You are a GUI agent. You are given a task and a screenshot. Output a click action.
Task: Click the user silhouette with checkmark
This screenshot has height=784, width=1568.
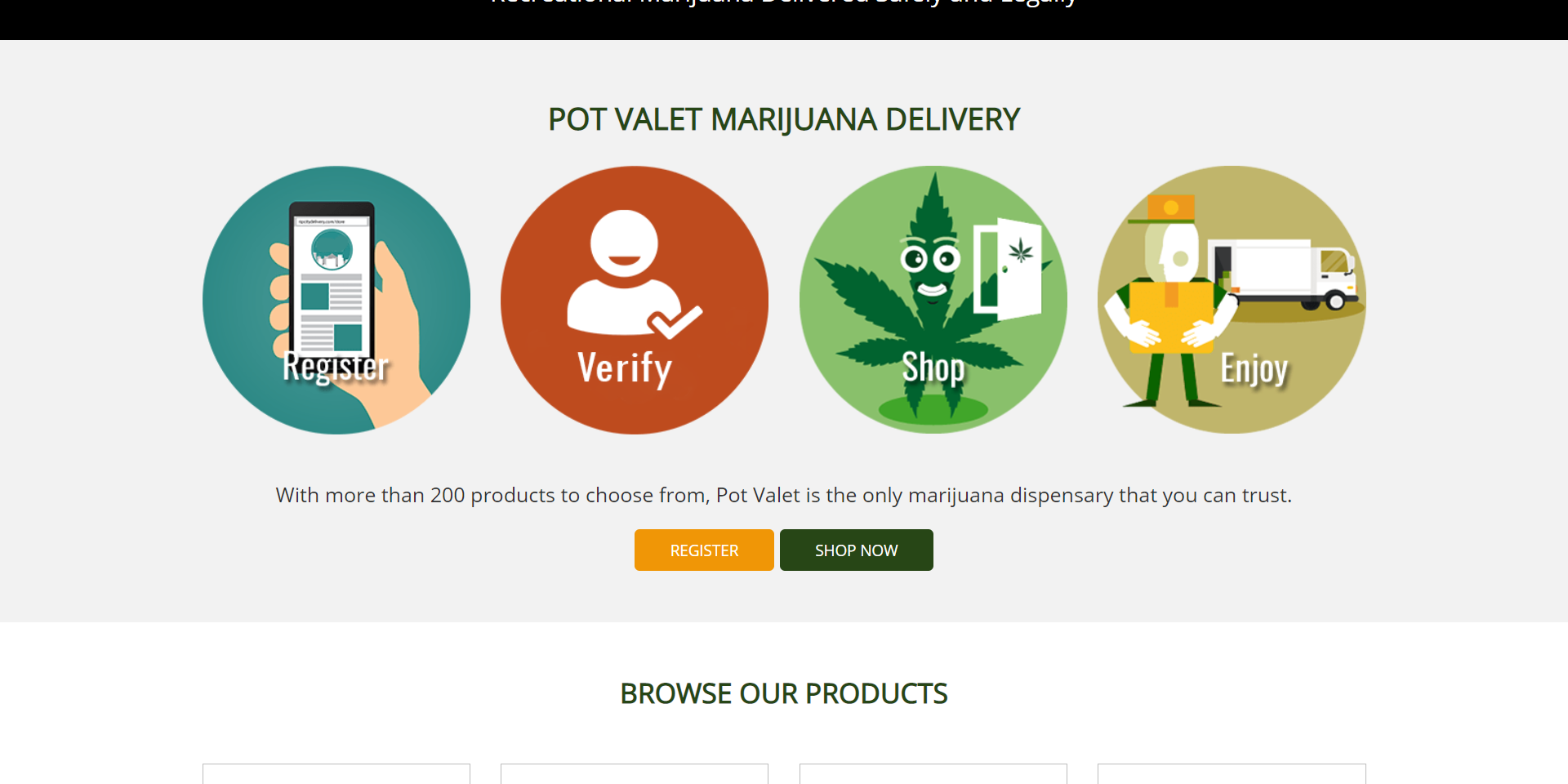(633, 274)
